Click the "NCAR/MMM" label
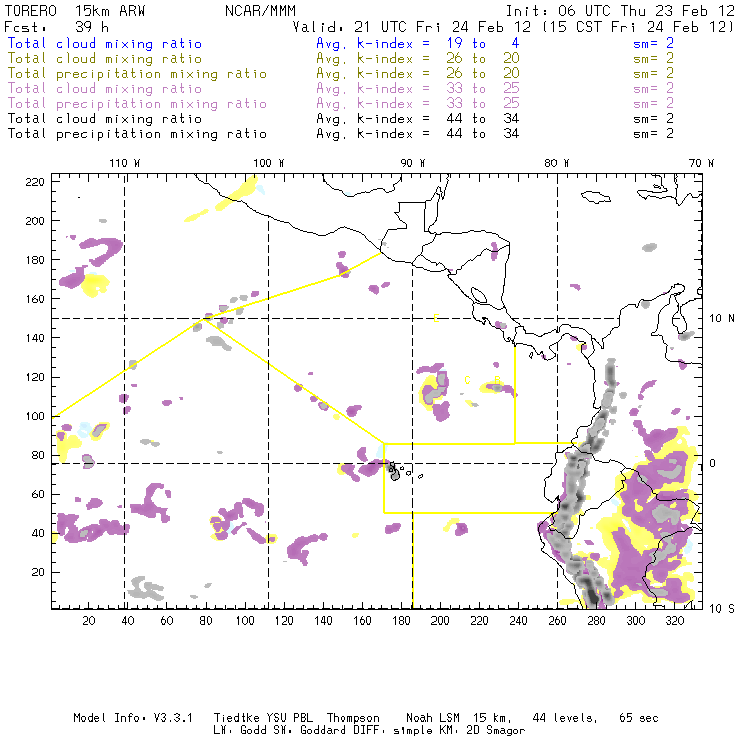740x740 pixels. [x=261, y=11]
